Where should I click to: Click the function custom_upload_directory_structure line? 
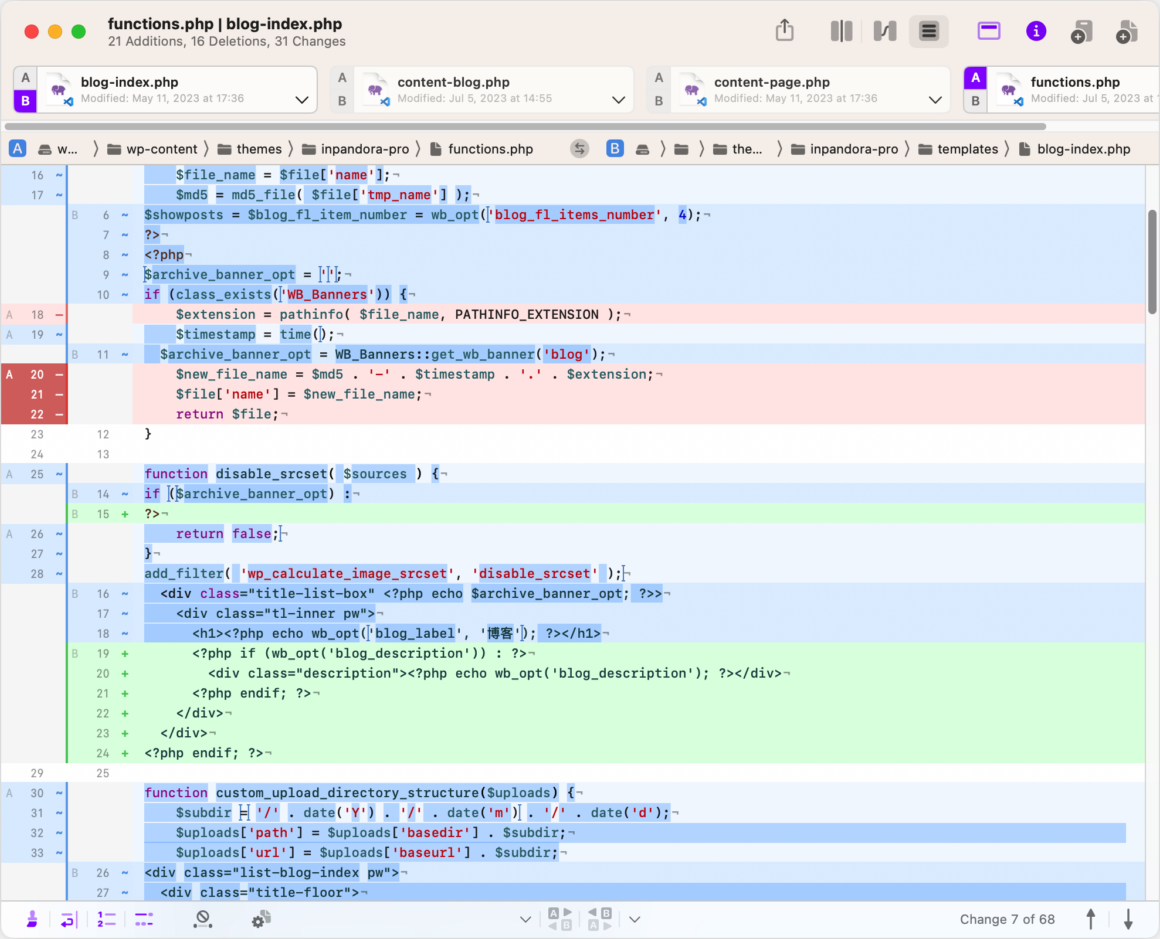(359, 793)
